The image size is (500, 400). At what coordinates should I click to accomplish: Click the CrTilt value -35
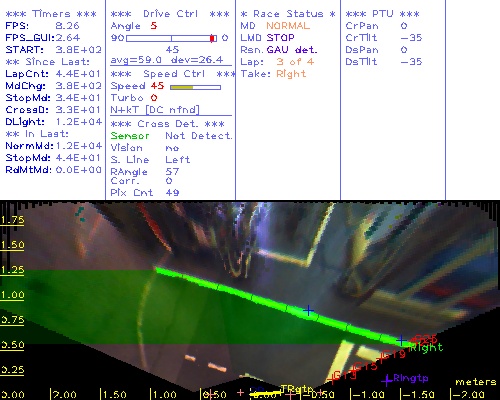click(411, 38)
